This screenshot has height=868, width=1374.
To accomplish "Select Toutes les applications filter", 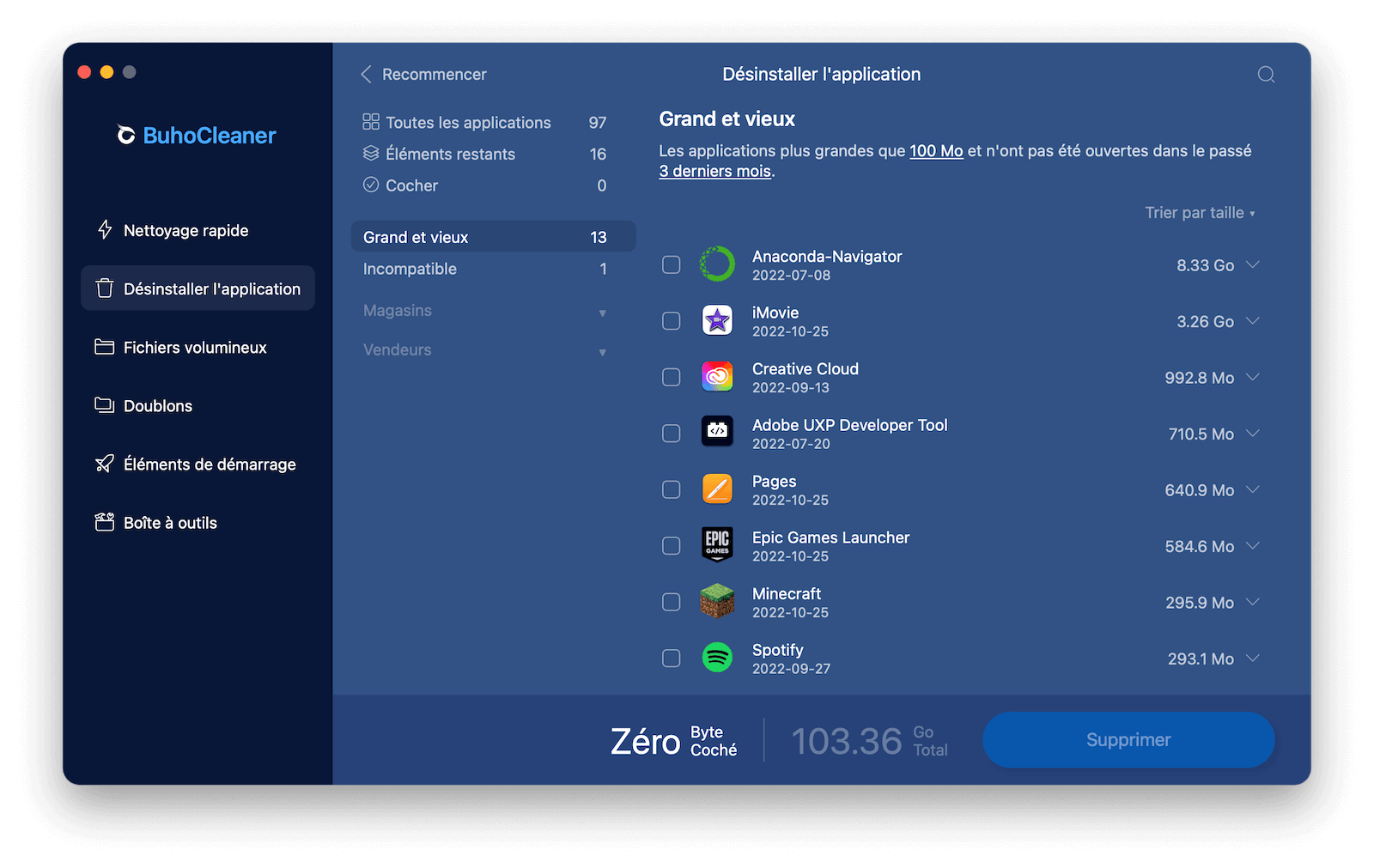I will pyautogui.click(x=493, y=122).
